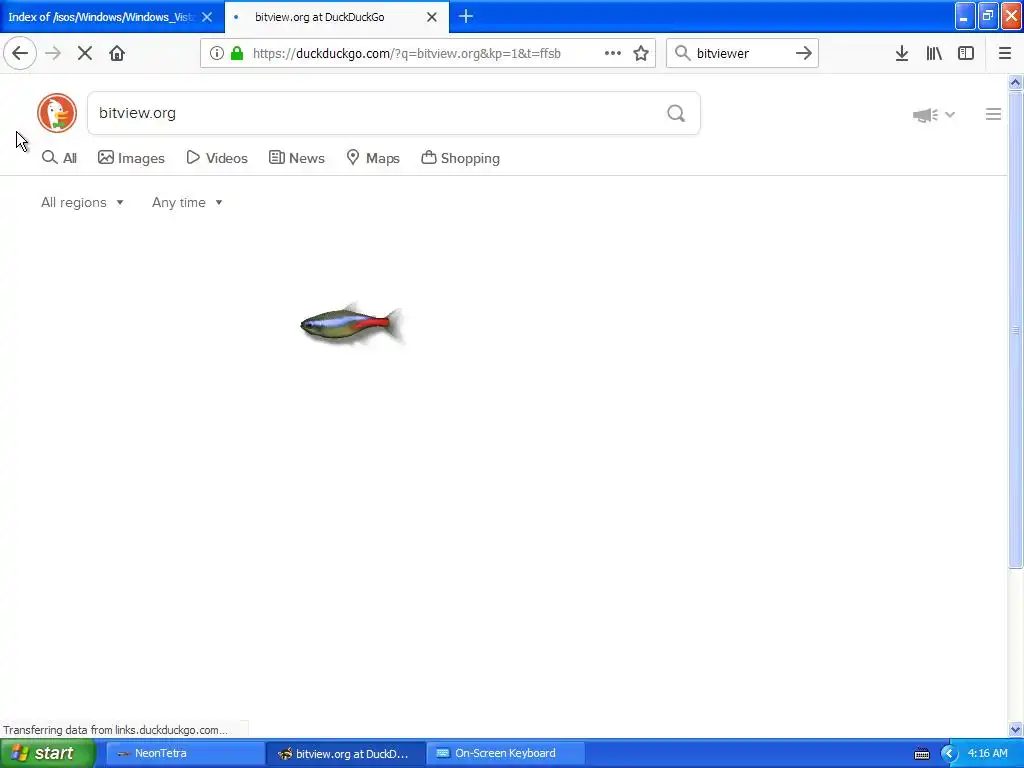Switch to Maps results
1024x768 pixels.
coord(373,158)
